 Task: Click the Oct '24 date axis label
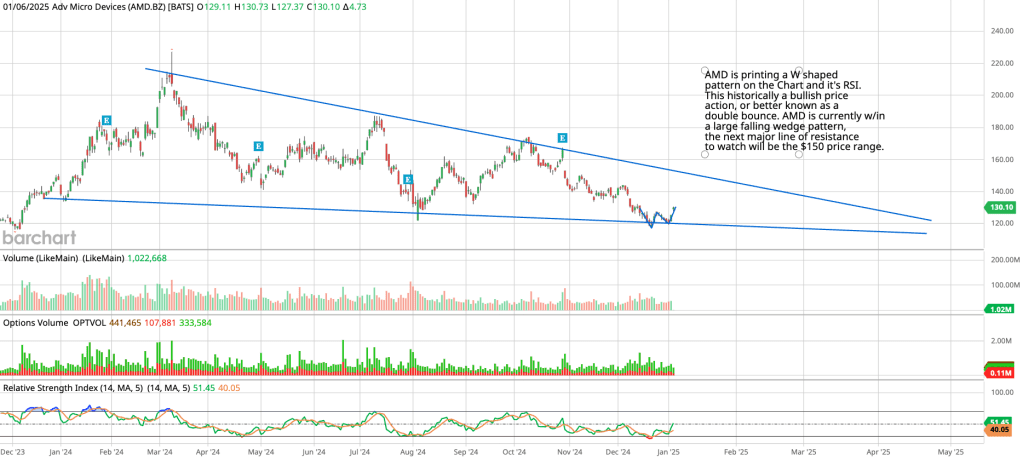pos(515,452)
